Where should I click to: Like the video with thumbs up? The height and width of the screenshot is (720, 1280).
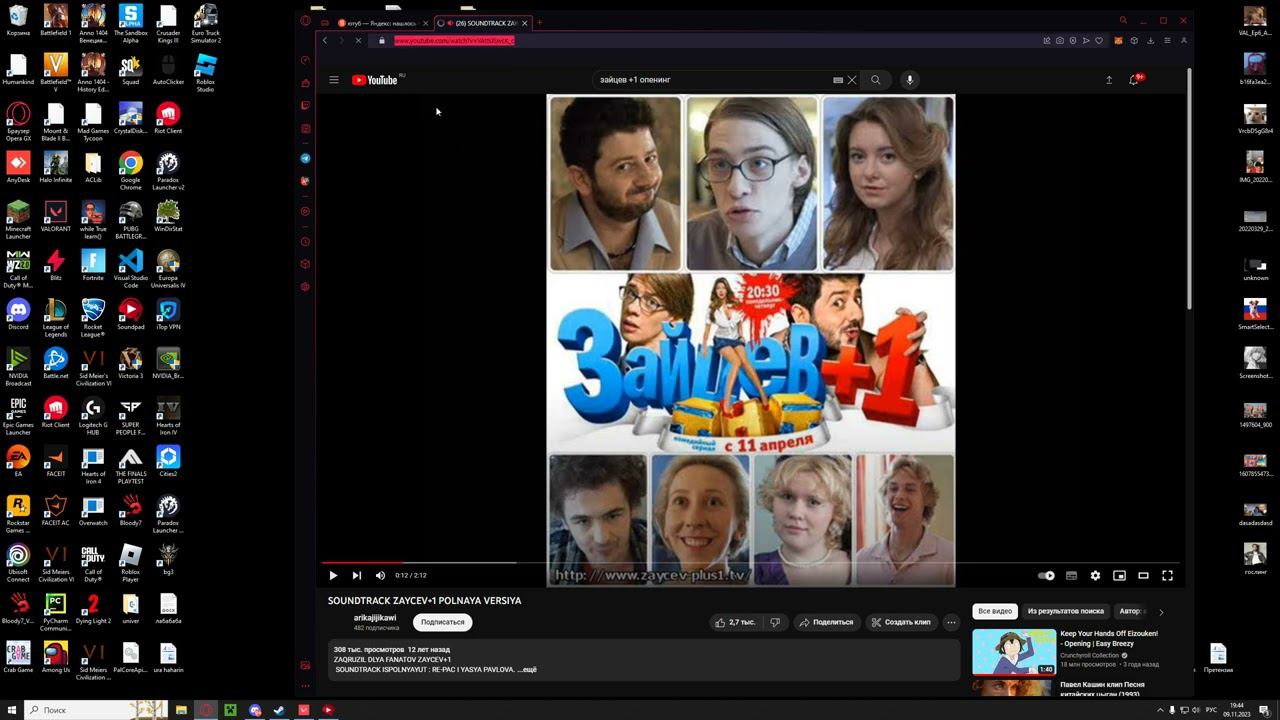pyautogui.click(x=733, y=622)
